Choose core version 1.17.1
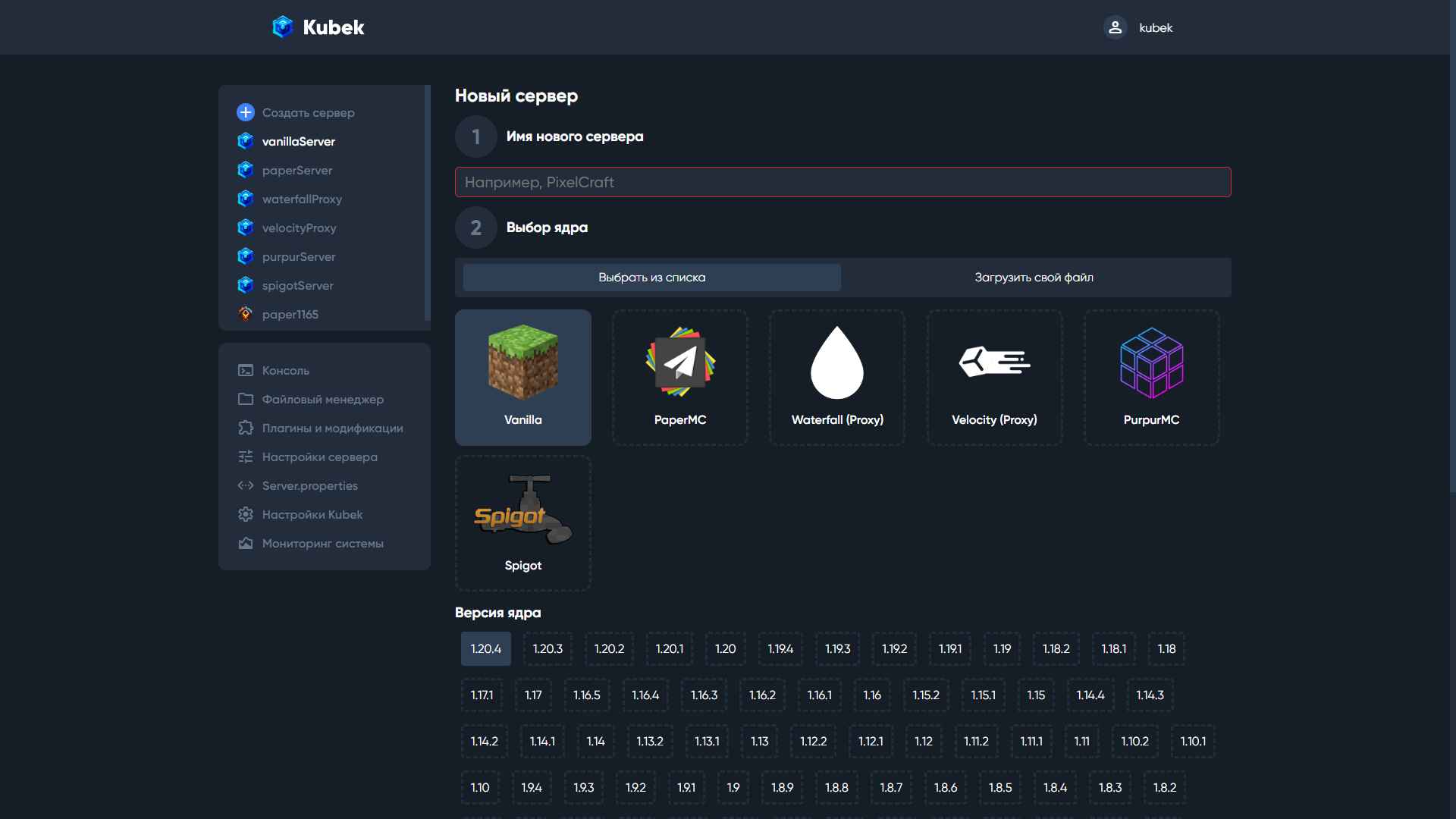1456x819 pixels. pyautogui.click(x=482, y=695)
